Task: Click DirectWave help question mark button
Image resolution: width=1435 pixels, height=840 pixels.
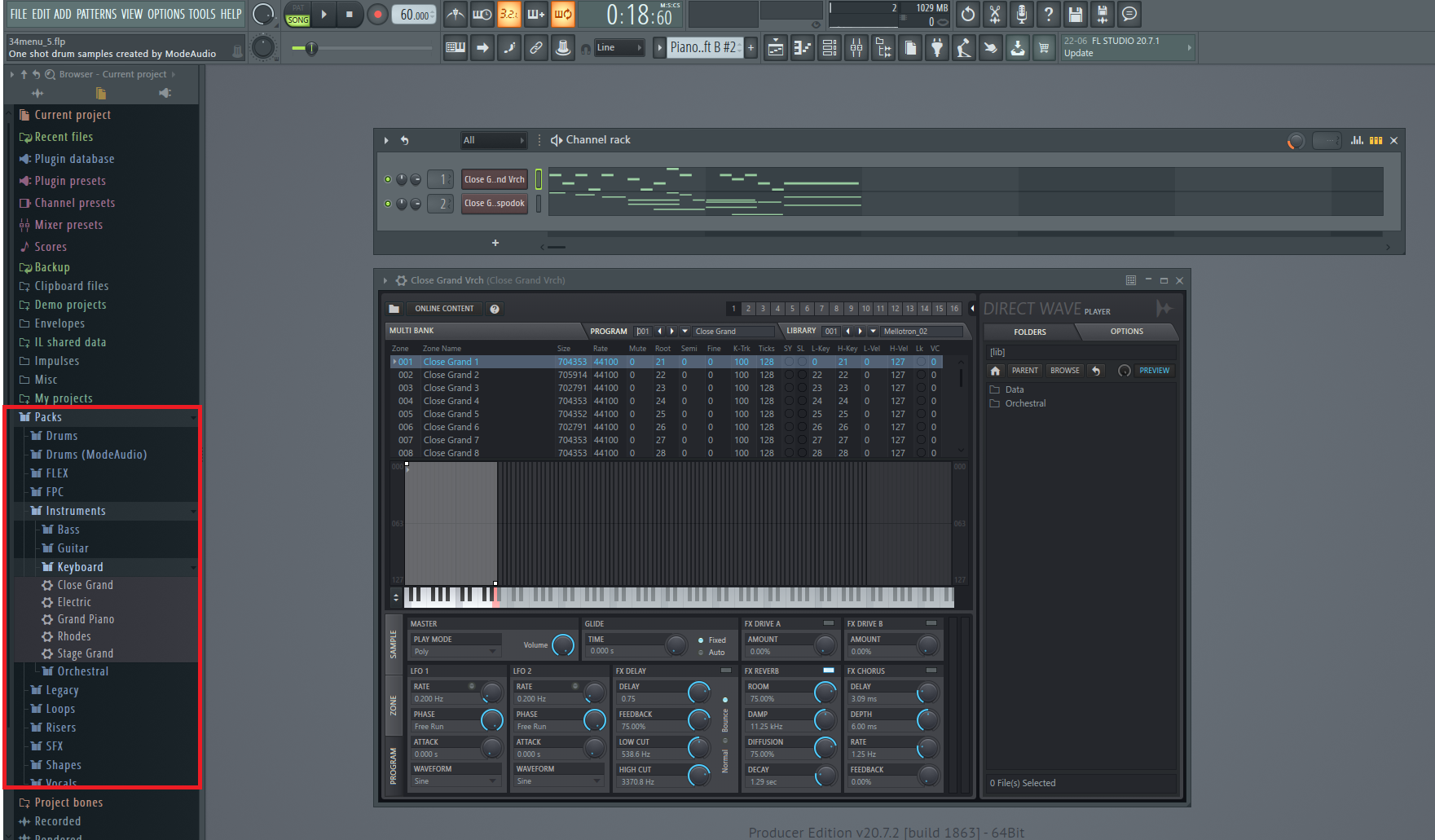Action: [495, 309]
